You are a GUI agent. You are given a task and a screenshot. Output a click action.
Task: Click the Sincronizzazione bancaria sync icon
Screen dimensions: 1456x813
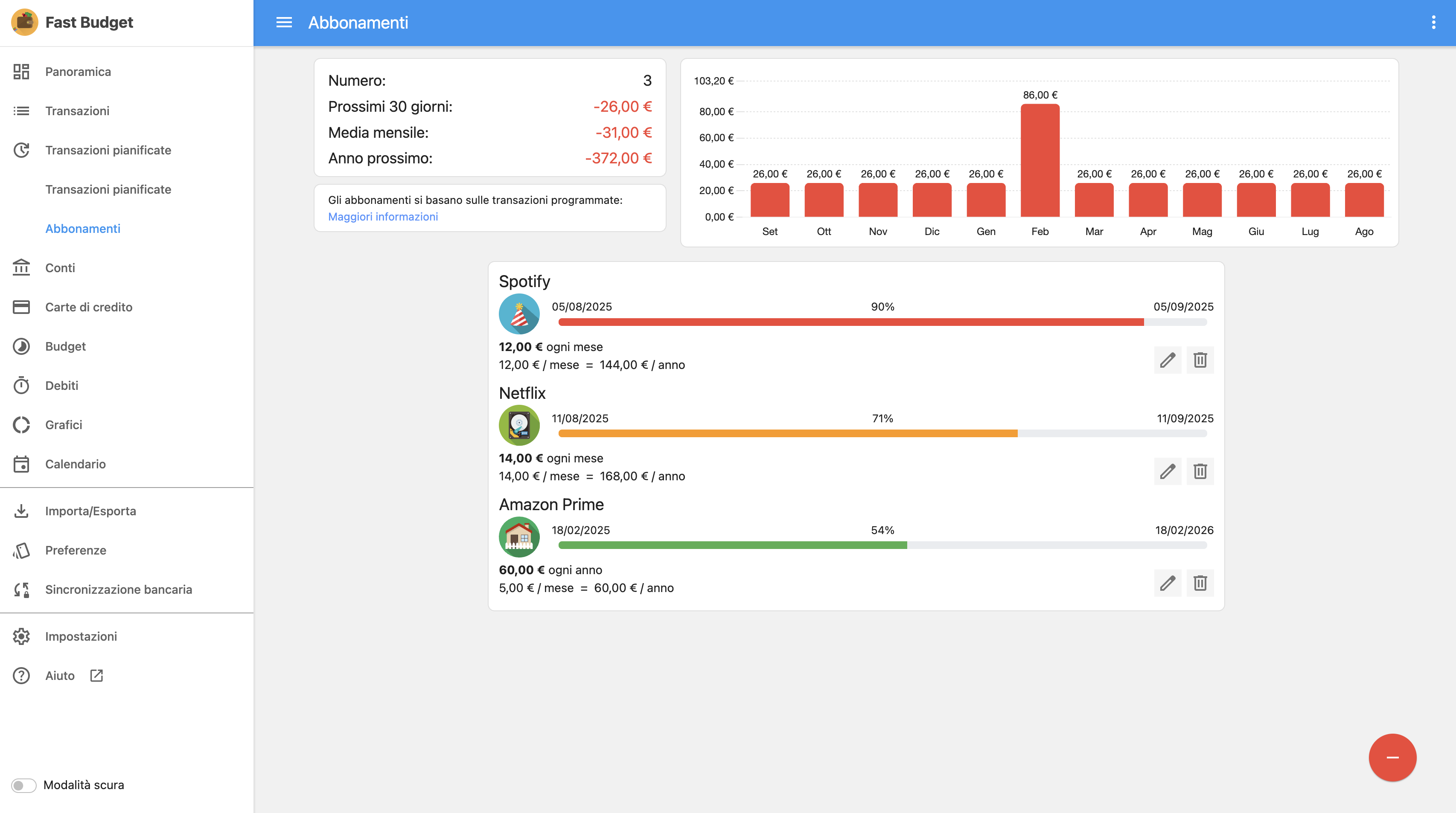click(21, 589)
